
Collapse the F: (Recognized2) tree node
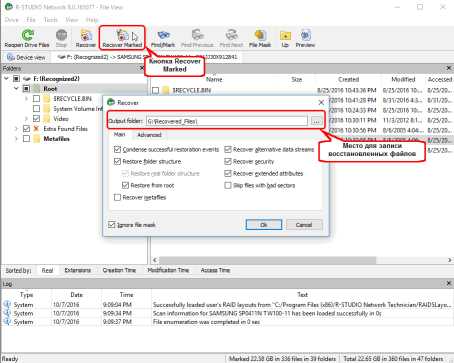tap(6, 79)
